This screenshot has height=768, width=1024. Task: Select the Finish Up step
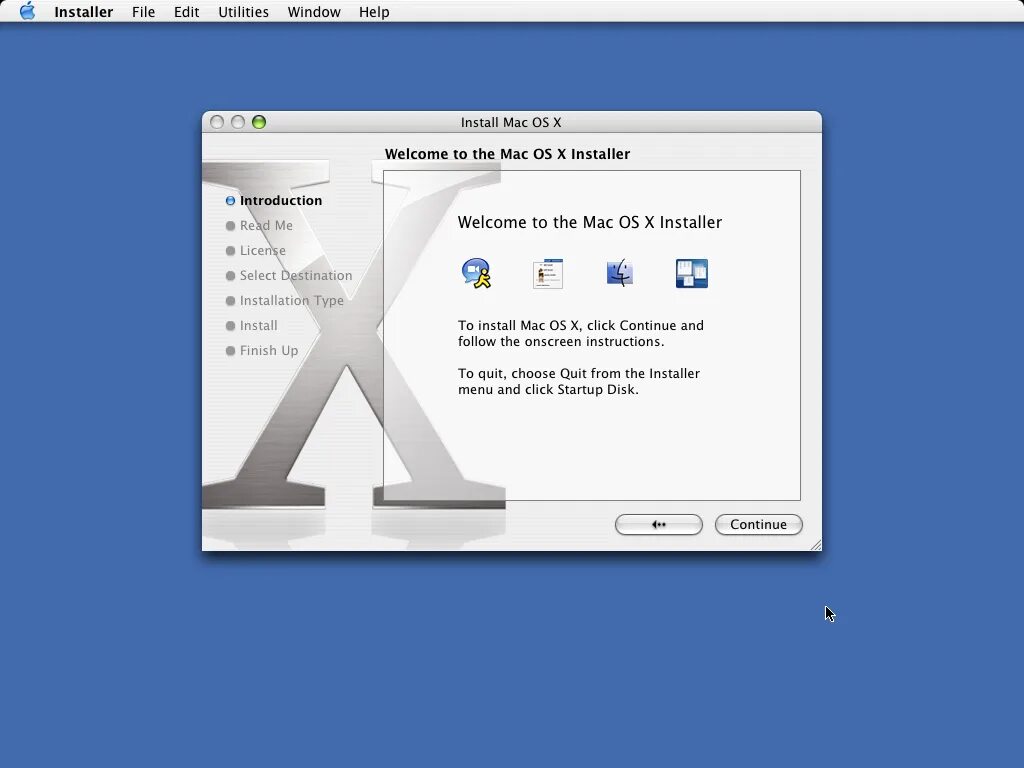click(x=268, y=351)
